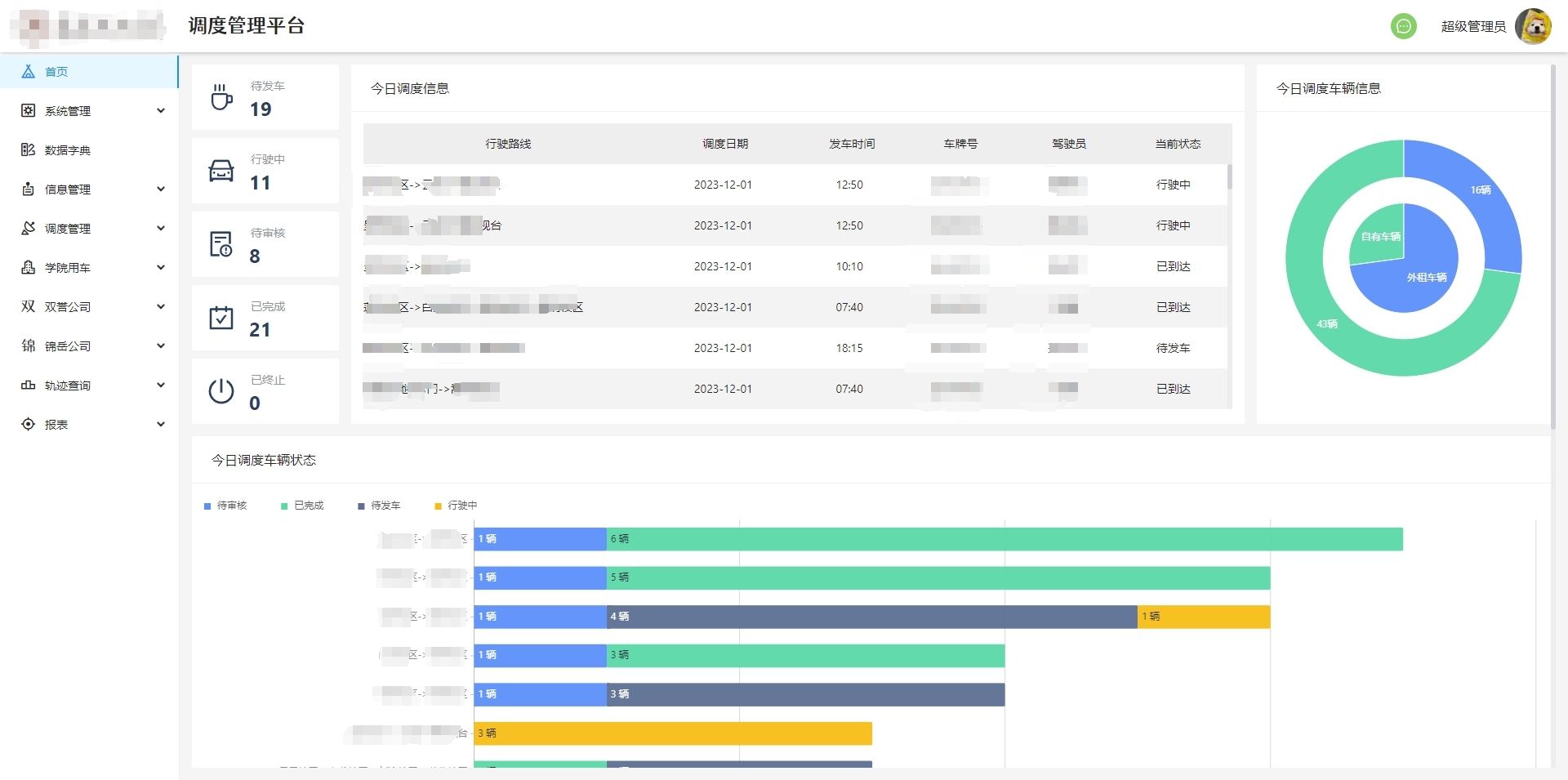This screenshot has width=1568, height=780.
Task: Click the 已终止 power icon
Action: (221, 391)
